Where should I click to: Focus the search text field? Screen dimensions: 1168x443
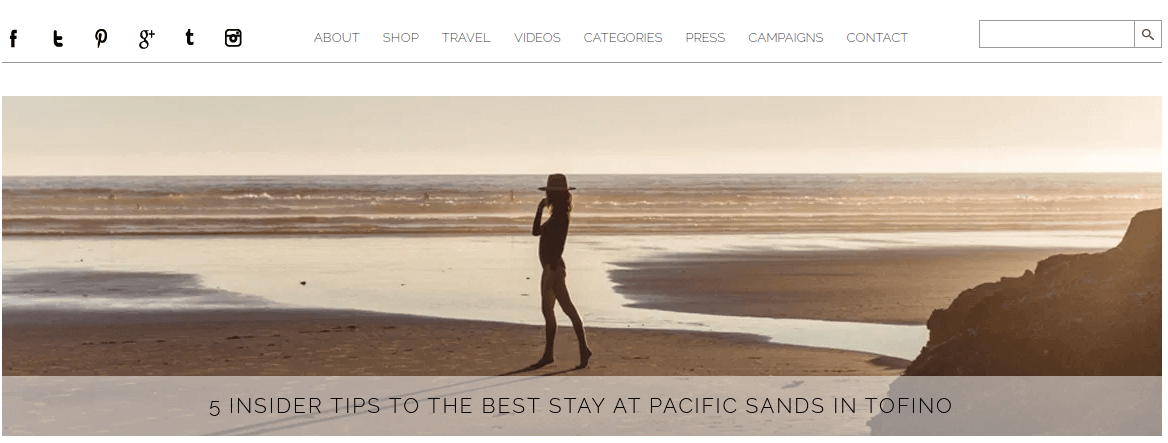click(x=1056, y=34)
